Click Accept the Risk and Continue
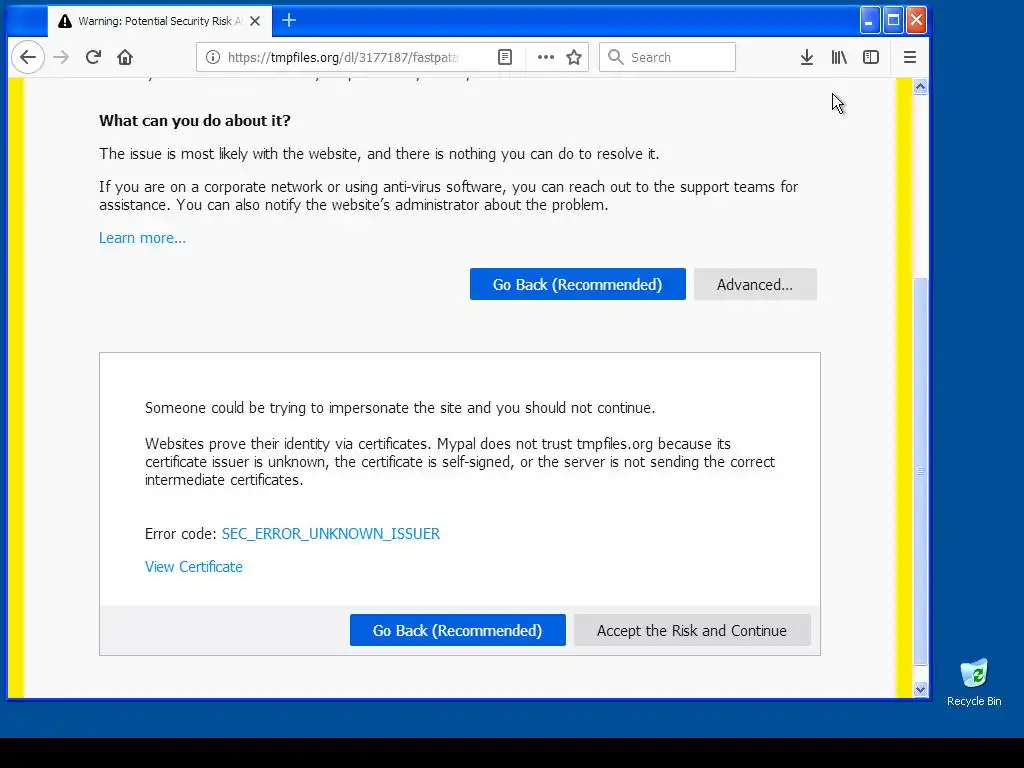The height and width of the screenshot is (768, 1024). (692, 630)
